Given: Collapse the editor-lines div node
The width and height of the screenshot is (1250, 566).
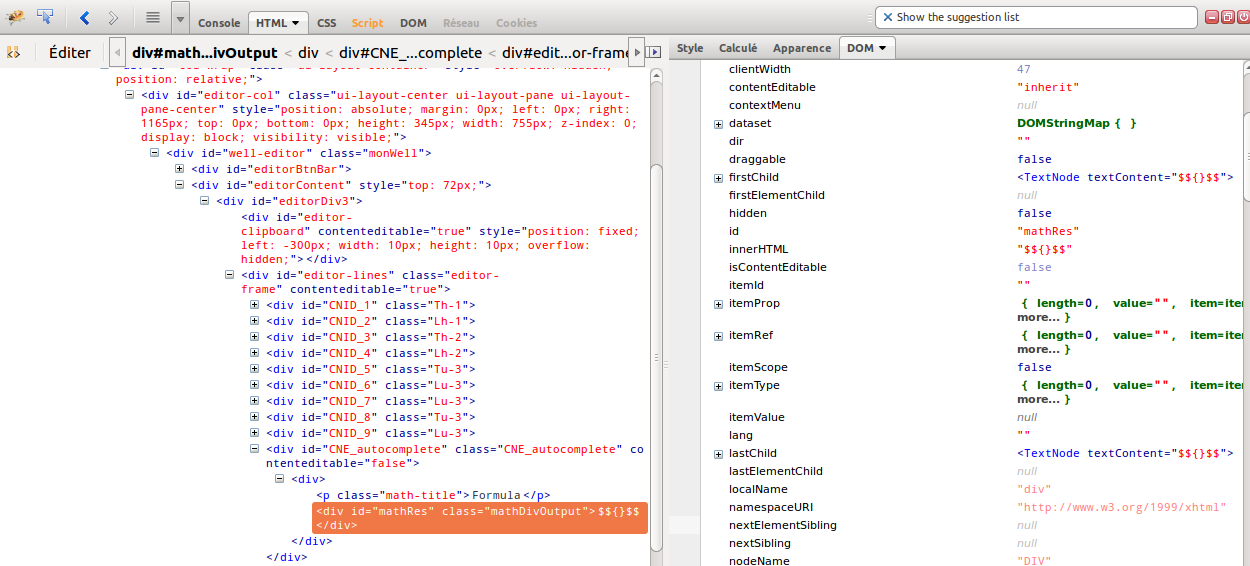Looking at the screenshot, I should click(x=230, y=275).
